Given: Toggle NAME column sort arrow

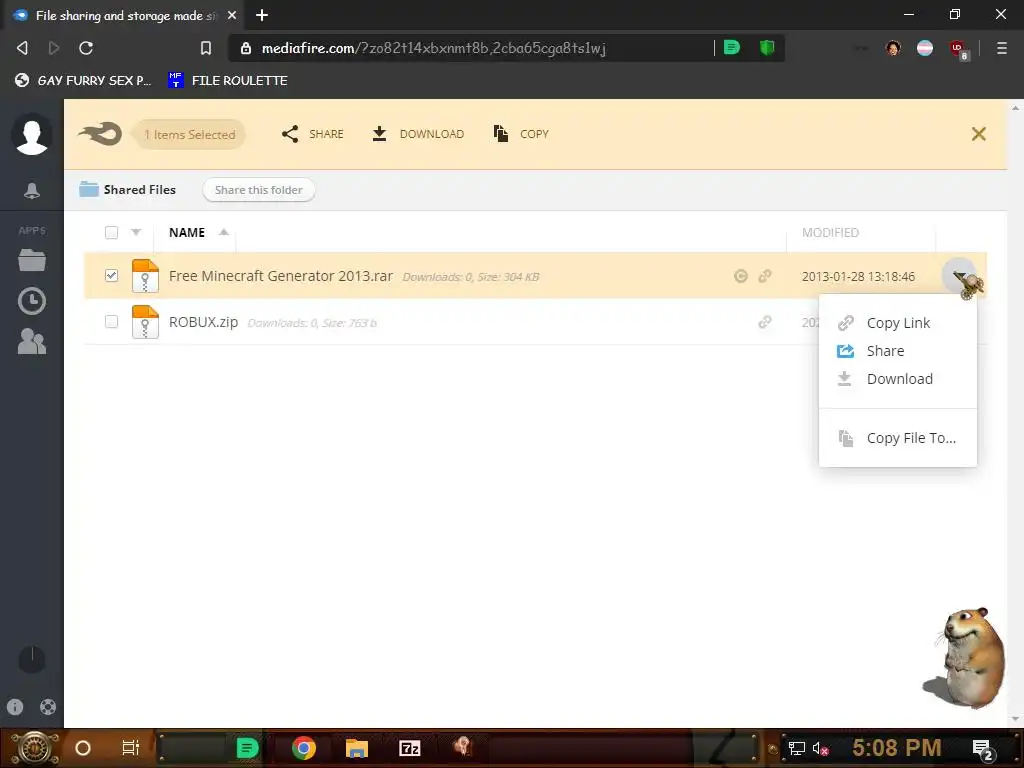Looking at the screenshot, I should click(x=224, y=232).
